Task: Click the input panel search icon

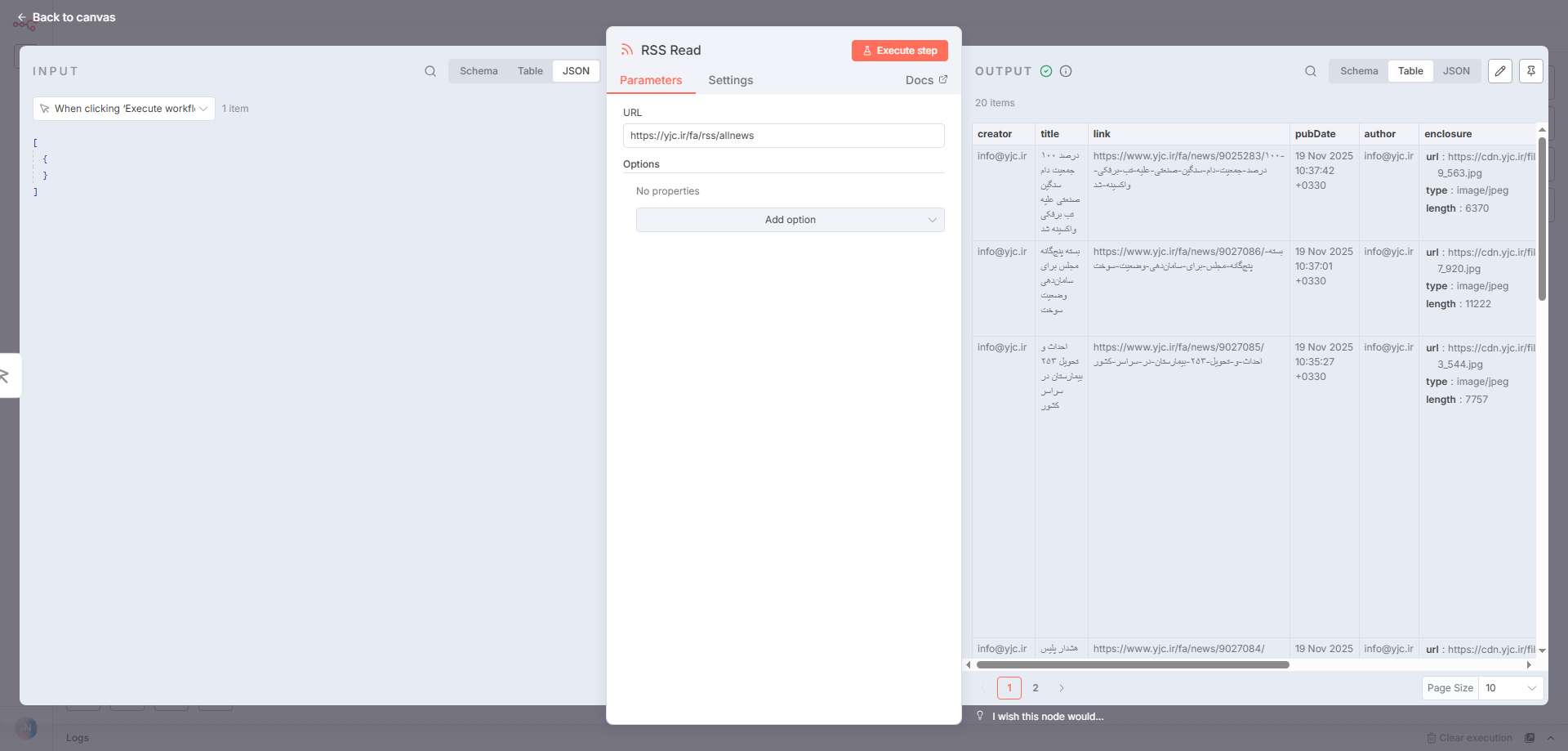Action: (x=430, y=71)
